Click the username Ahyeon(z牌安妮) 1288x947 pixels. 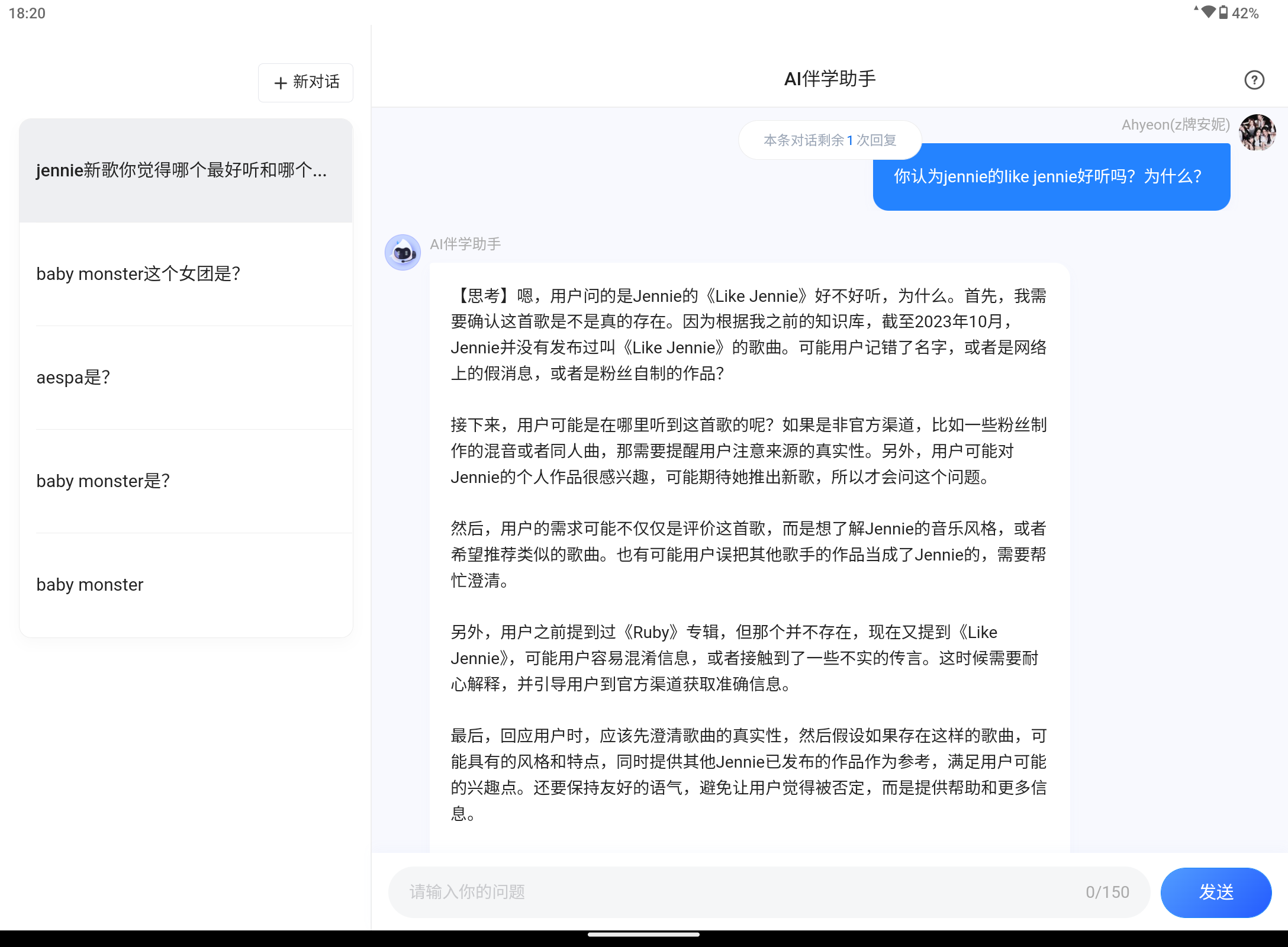coord(1176,124)
